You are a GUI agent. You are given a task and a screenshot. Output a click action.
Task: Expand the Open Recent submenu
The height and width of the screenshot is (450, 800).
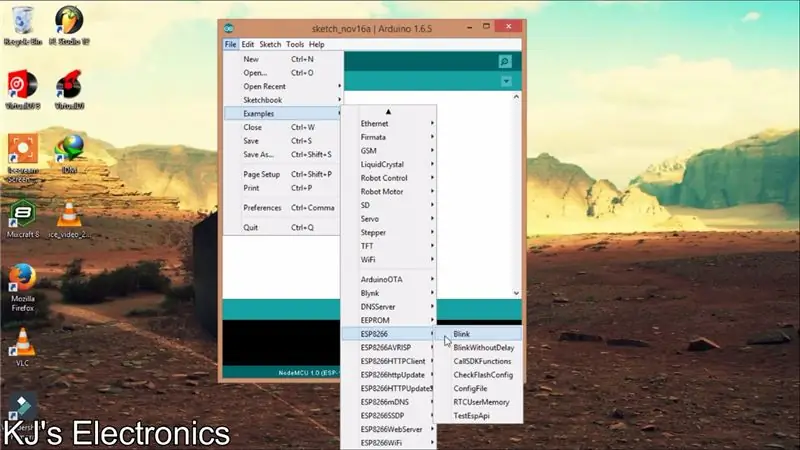(x=283, y=86)
